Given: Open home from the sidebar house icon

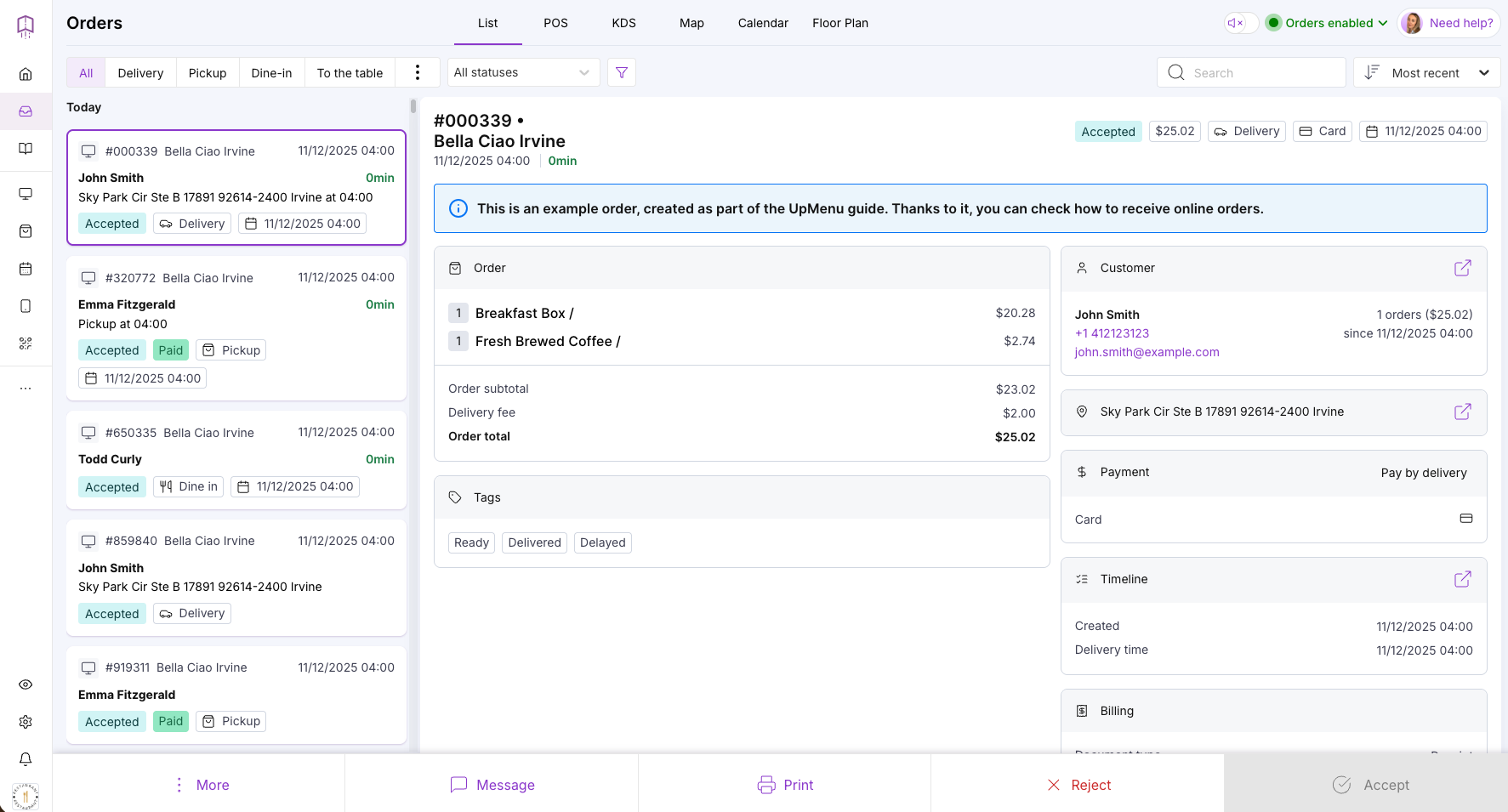Looking at the screenshot, I should pos(26,74).
